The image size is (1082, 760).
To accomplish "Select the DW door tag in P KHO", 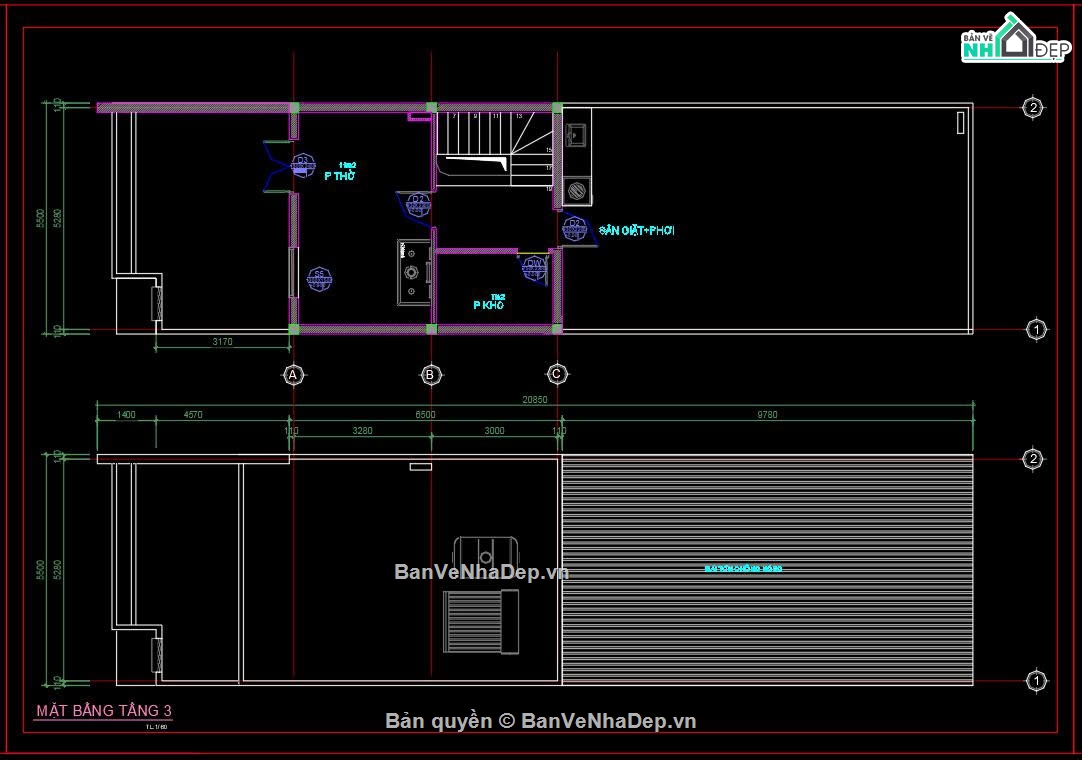I will tap(535, 268).
